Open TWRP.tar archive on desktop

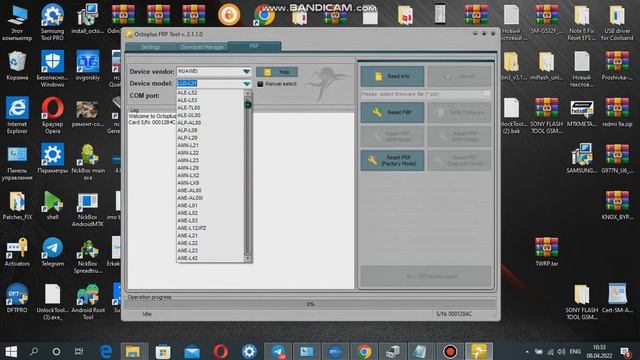pyautogui.click(x=547, y=252)
